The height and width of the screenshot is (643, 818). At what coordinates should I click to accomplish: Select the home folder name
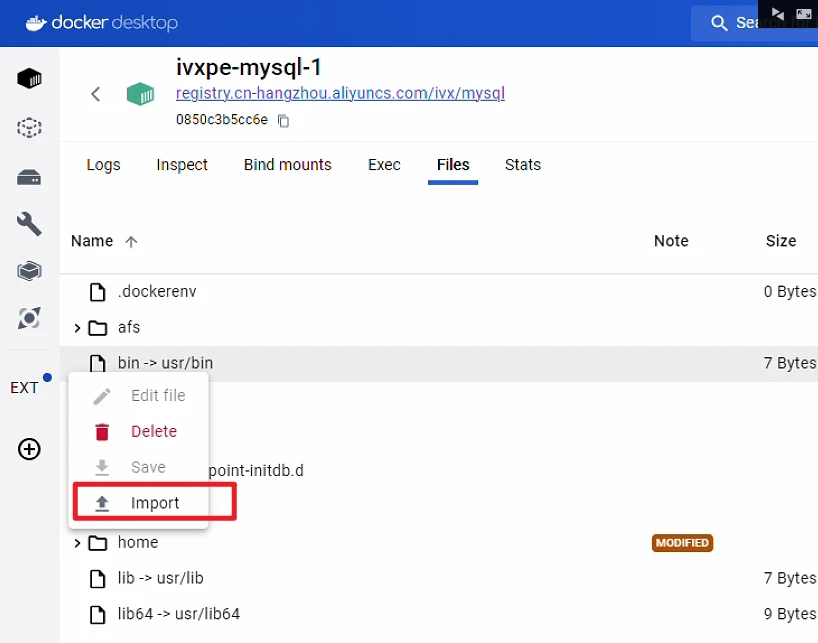coord(138,542)
